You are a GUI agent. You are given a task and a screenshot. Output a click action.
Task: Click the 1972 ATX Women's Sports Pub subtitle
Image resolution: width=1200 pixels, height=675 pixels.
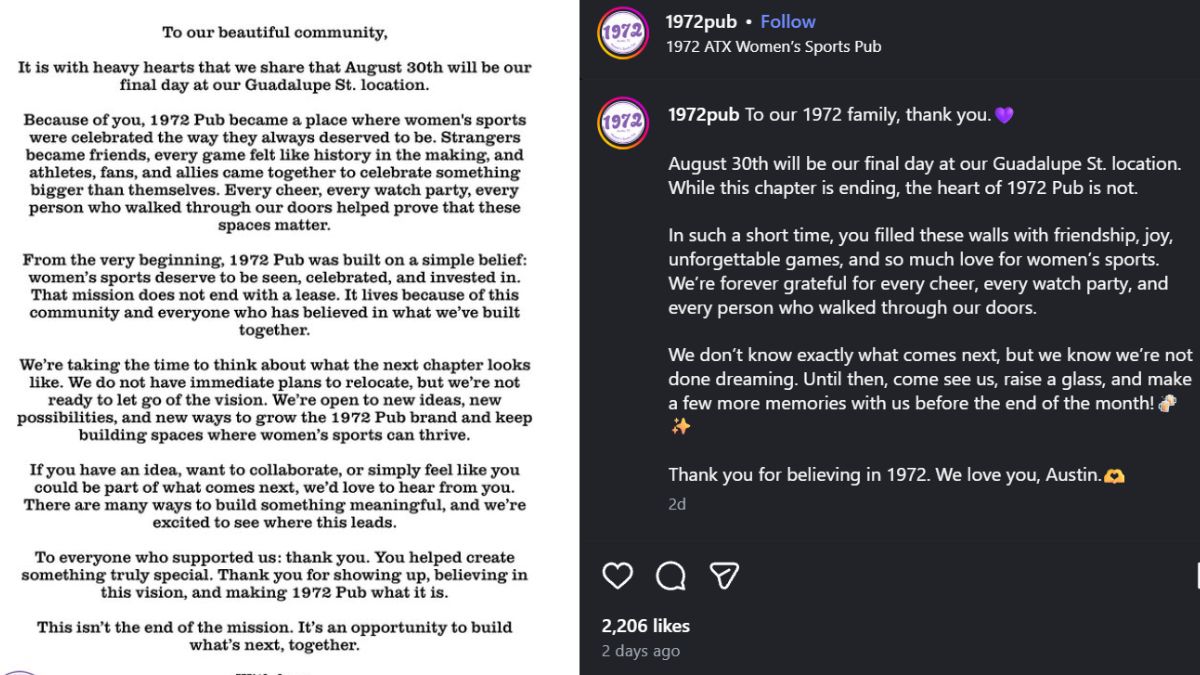pos(774,46)
